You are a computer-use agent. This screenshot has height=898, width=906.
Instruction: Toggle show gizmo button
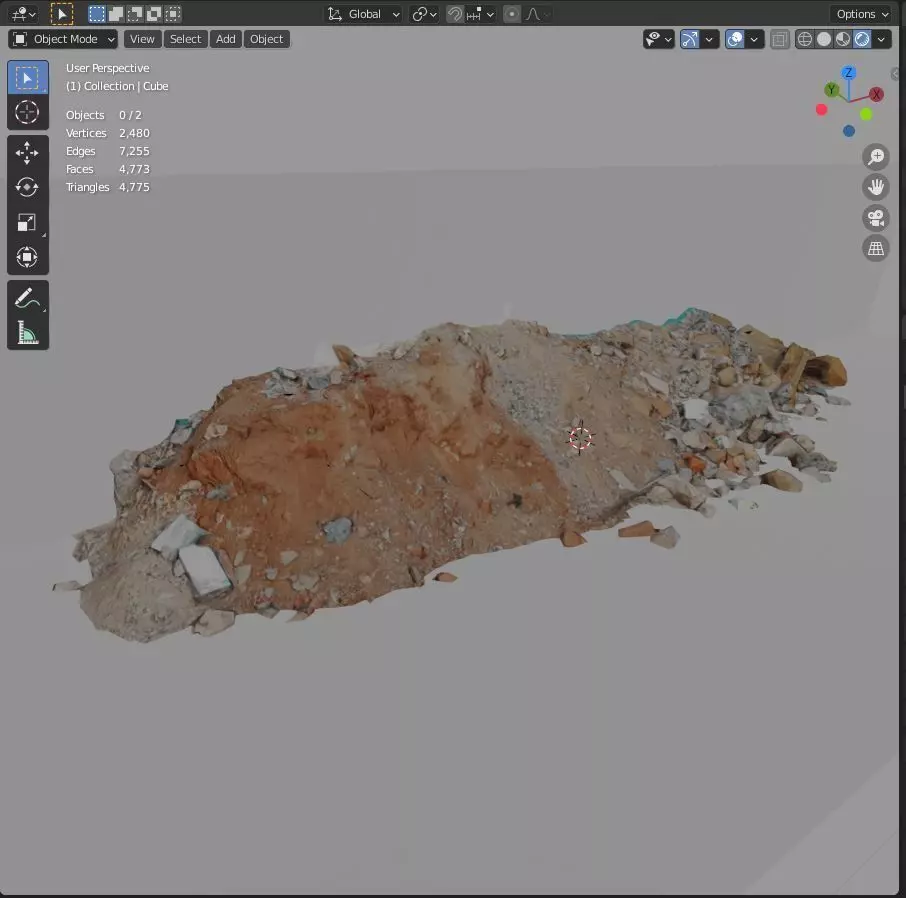[x=689, y=39]
